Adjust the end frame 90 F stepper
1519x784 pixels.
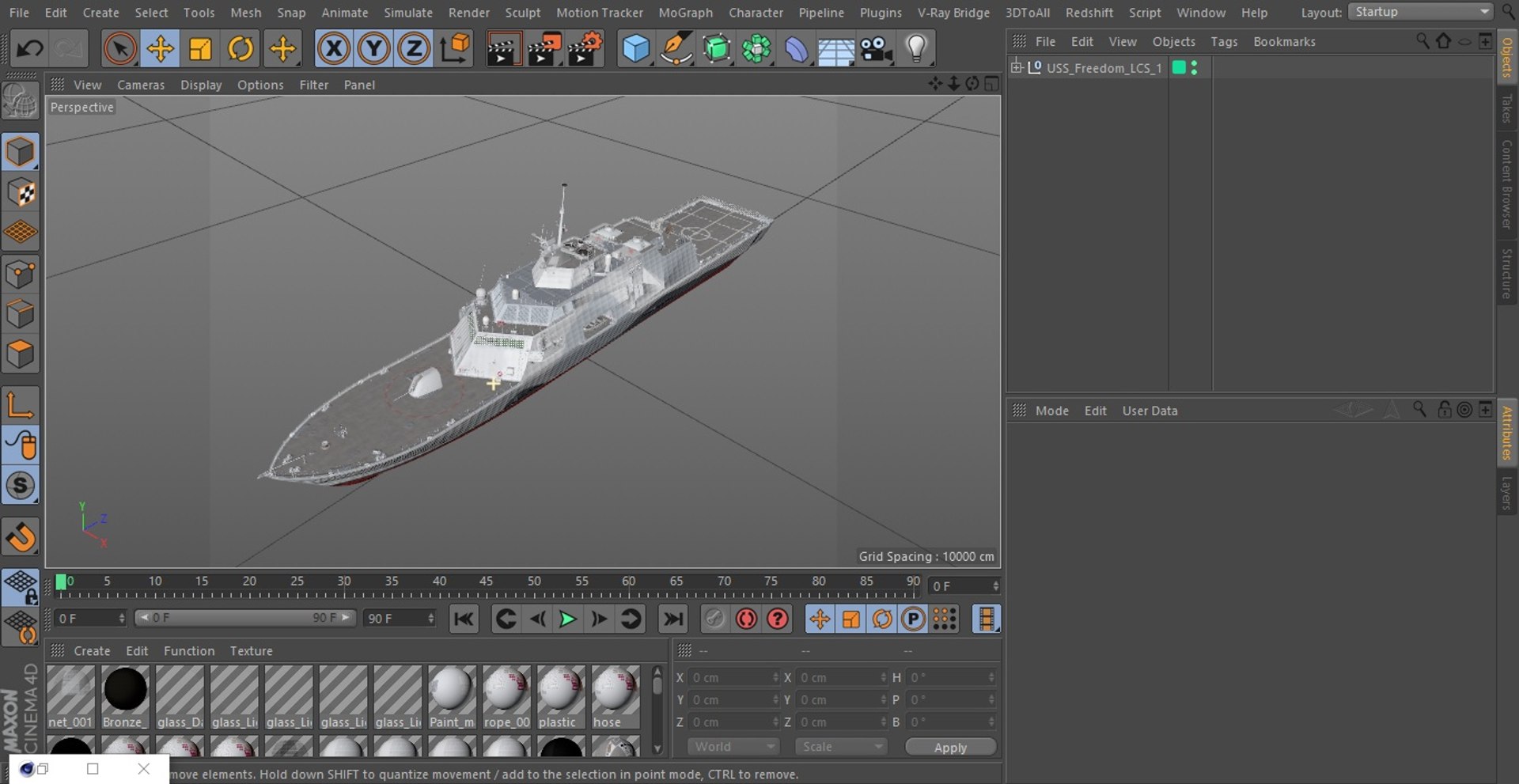point(430,618)
